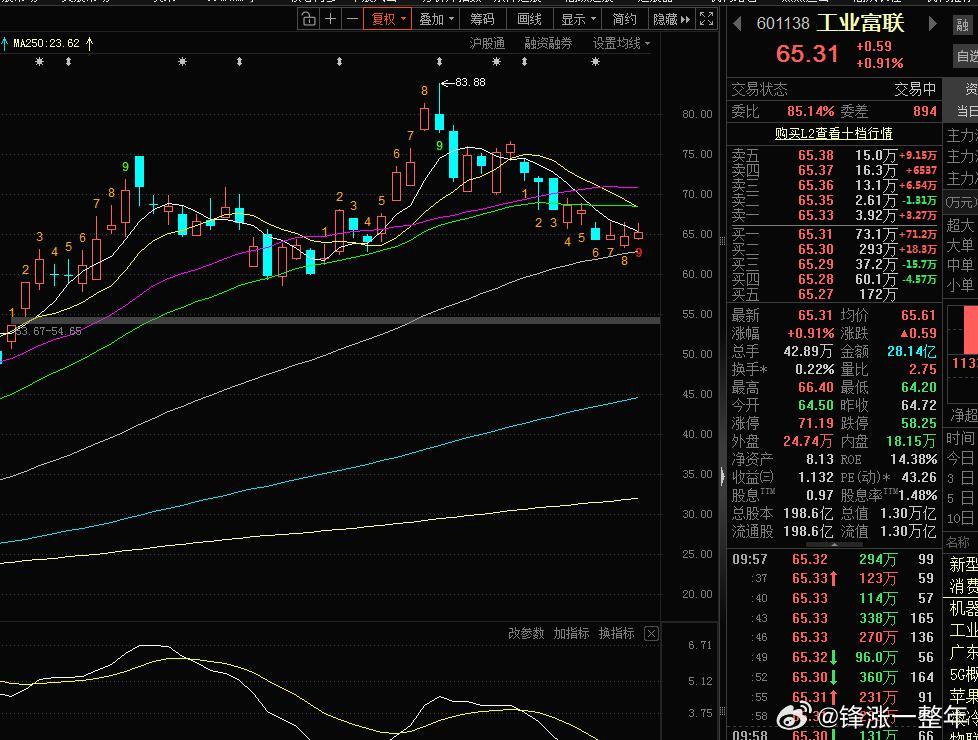
Task: Click 换指标 to change the indicator
Action: (616, 633)
